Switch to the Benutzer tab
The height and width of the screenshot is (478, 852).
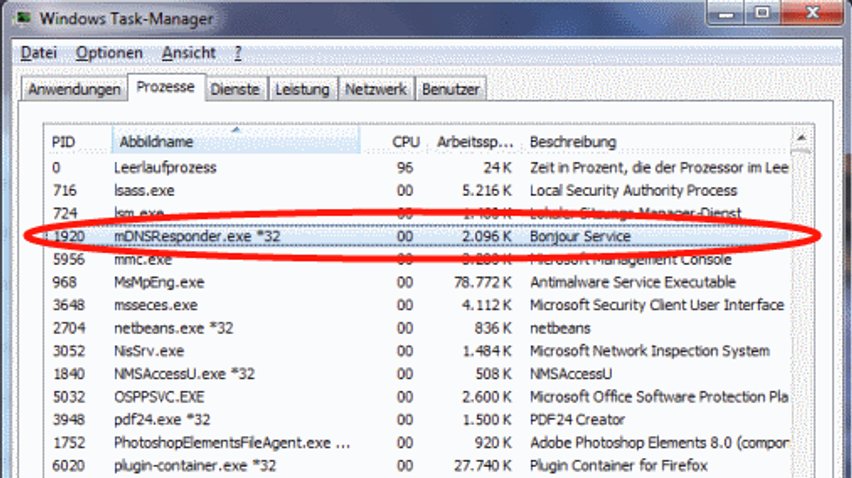tap(450, 89)
